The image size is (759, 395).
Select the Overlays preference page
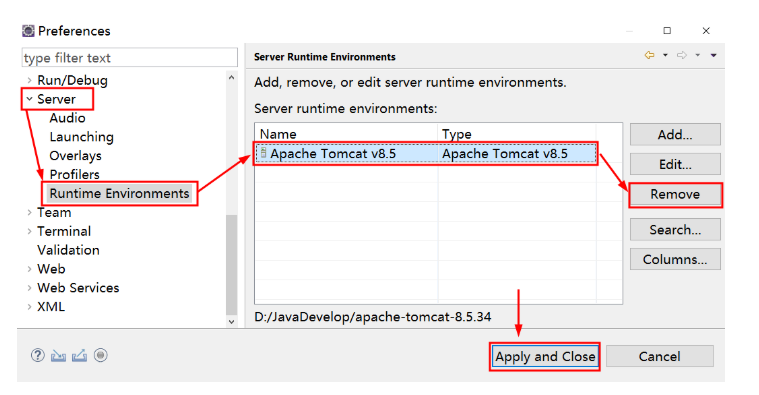tap(76, 156)
